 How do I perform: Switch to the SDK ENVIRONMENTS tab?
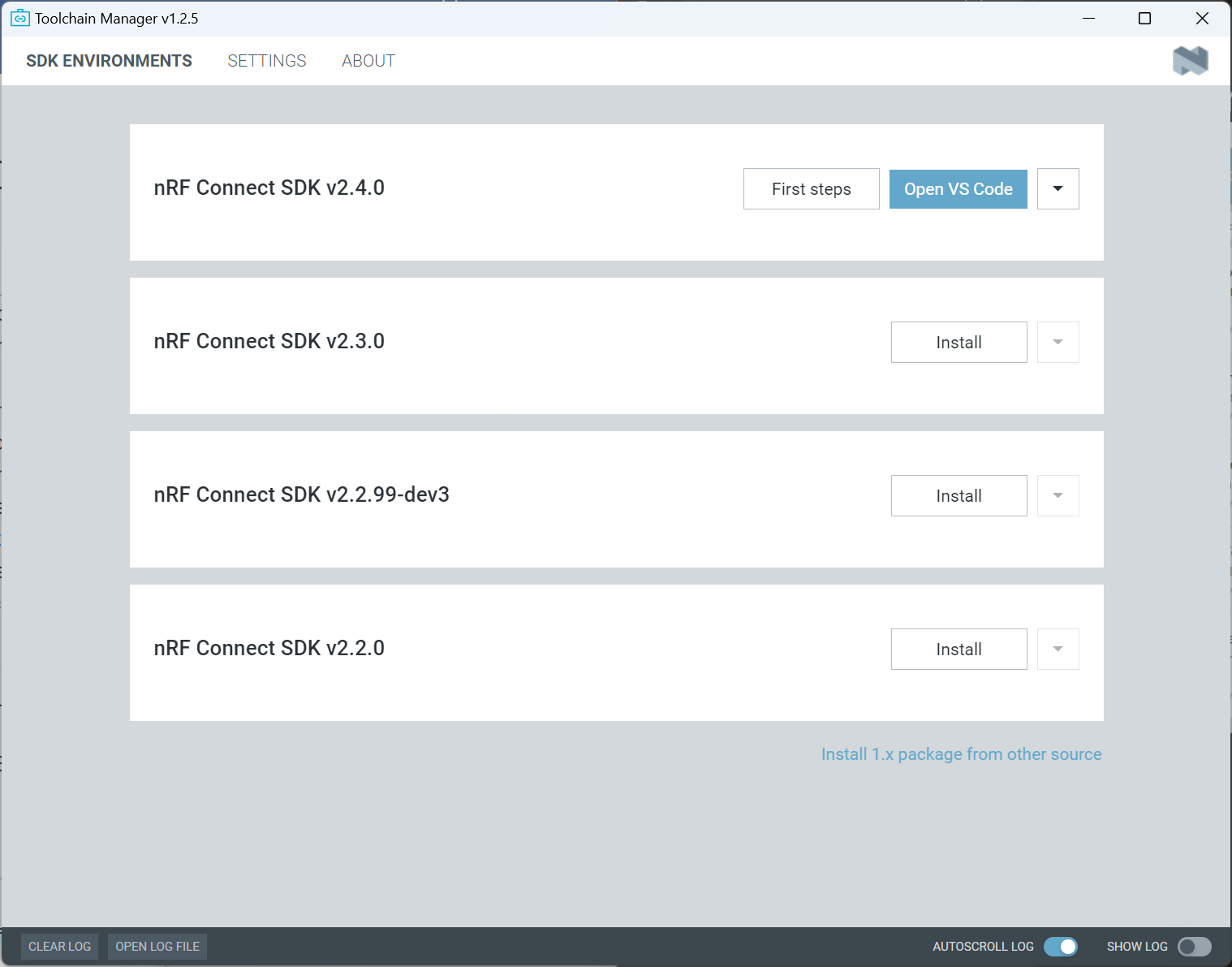coord(109,61)
